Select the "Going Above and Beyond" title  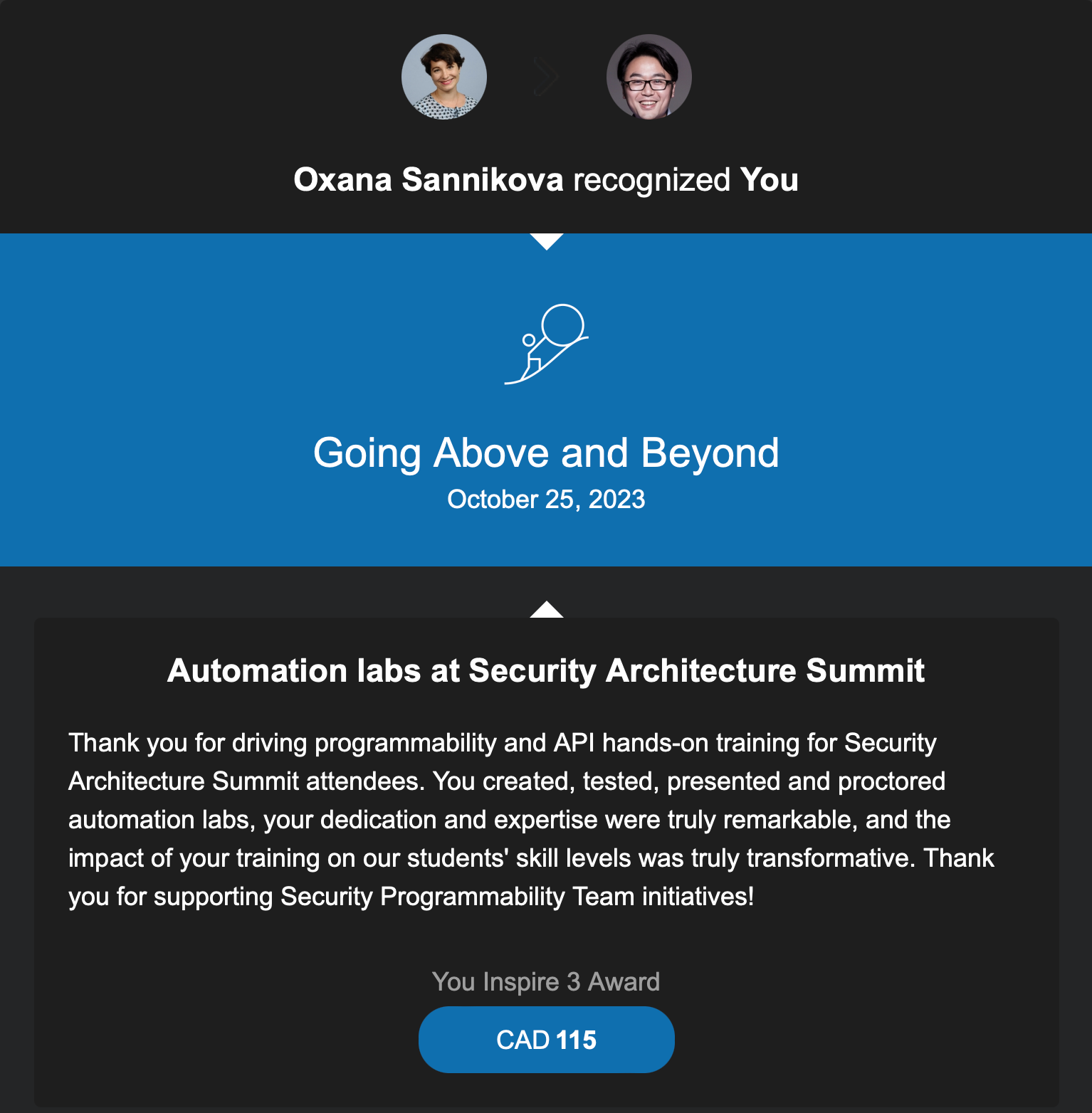click(546, 453)
